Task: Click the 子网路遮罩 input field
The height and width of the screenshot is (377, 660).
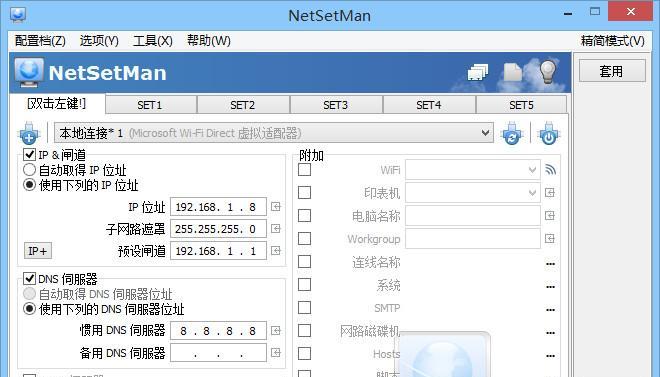Action: point(218,228)
